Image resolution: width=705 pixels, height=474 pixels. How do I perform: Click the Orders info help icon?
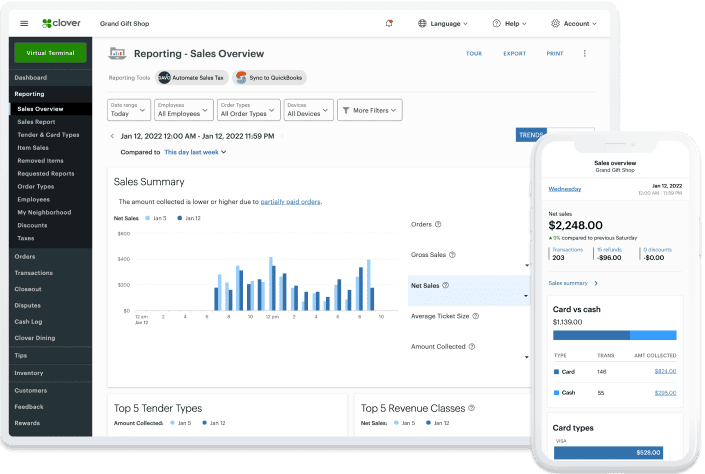pyautogui.click(x=438, y=224)
